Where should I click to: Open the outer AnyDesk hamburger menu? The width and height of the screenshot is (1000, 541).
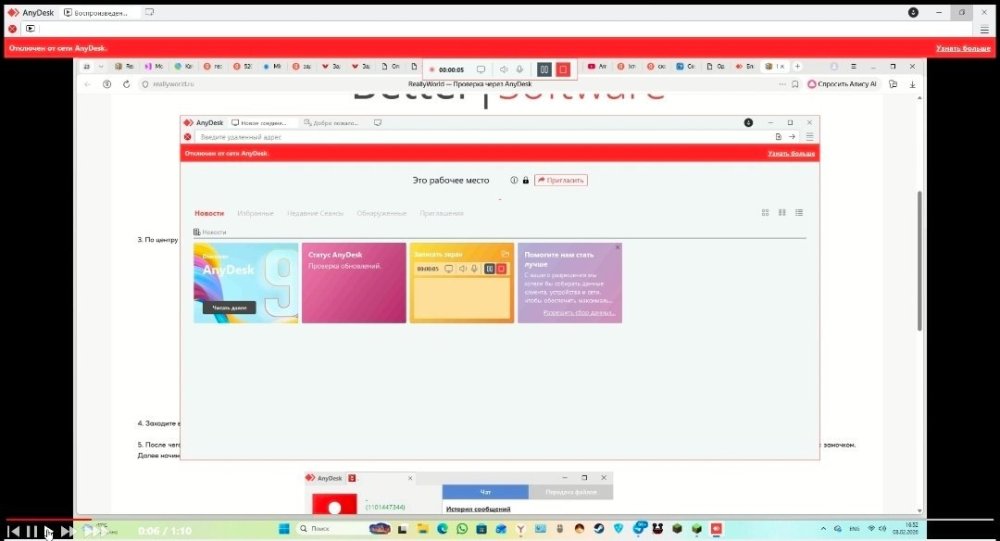(984, 29)
